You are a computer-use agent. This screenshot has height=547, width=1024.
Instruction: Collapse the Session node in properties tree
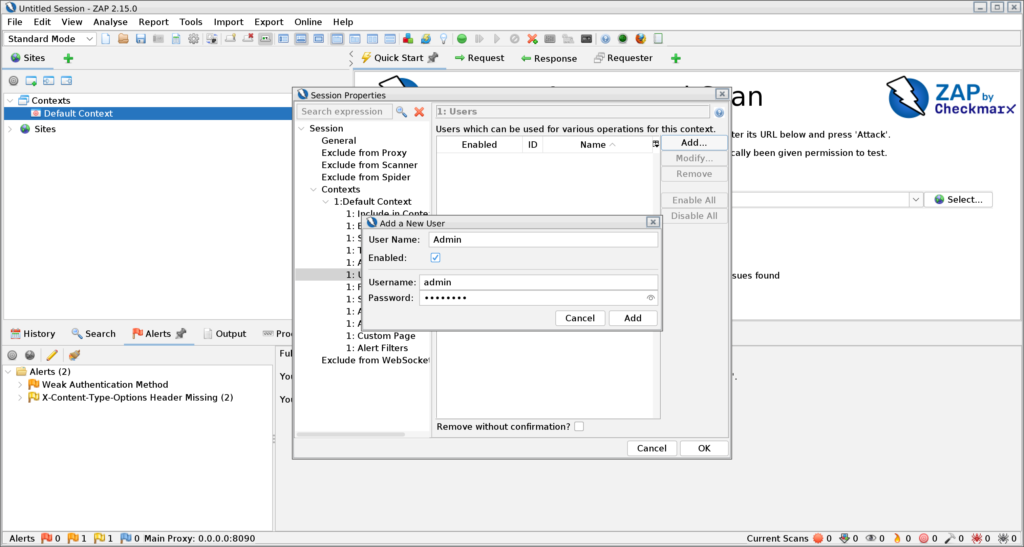301,129
